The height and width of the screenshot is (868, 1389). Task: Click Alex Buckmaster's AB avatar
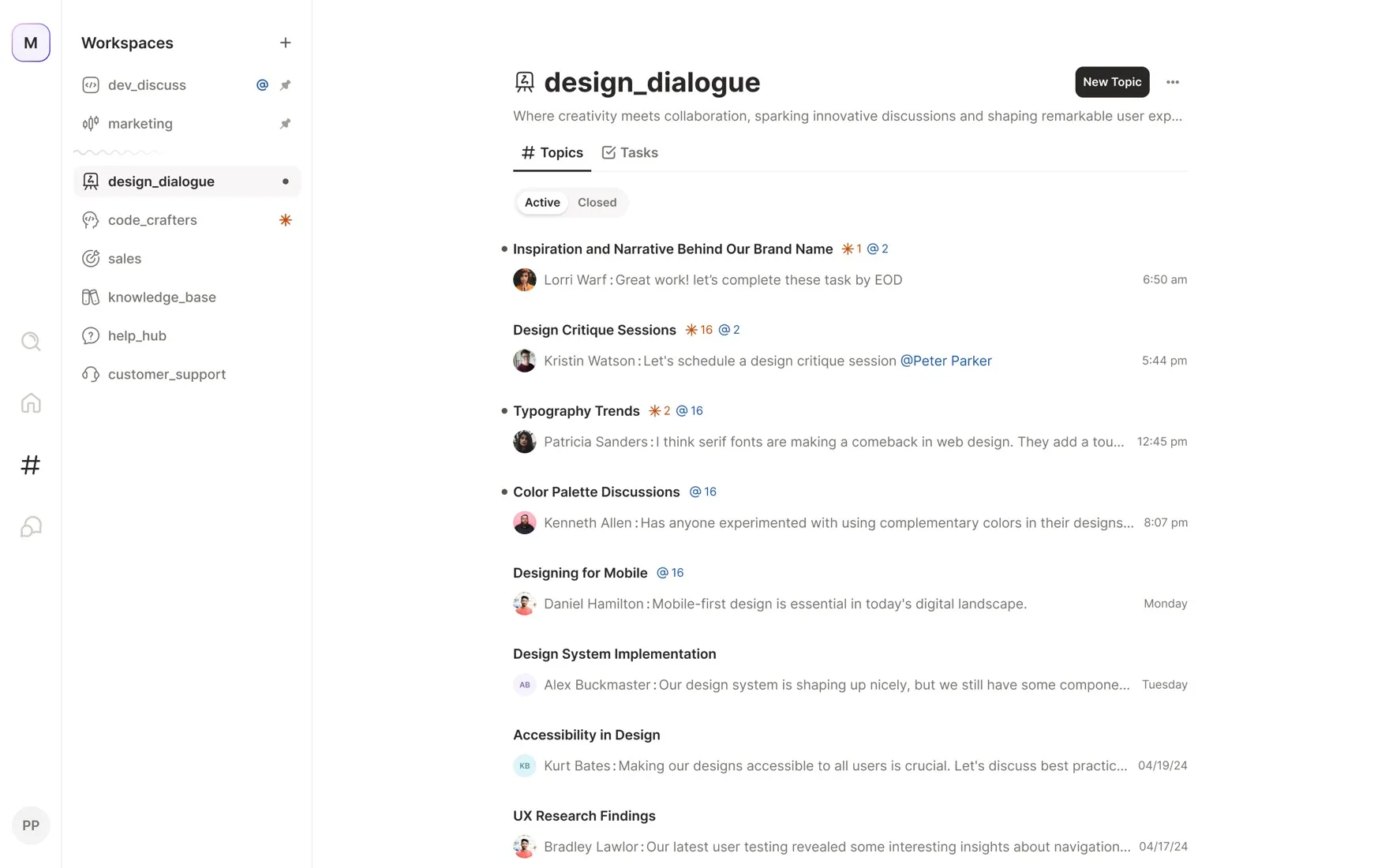[x=525, y=685]
